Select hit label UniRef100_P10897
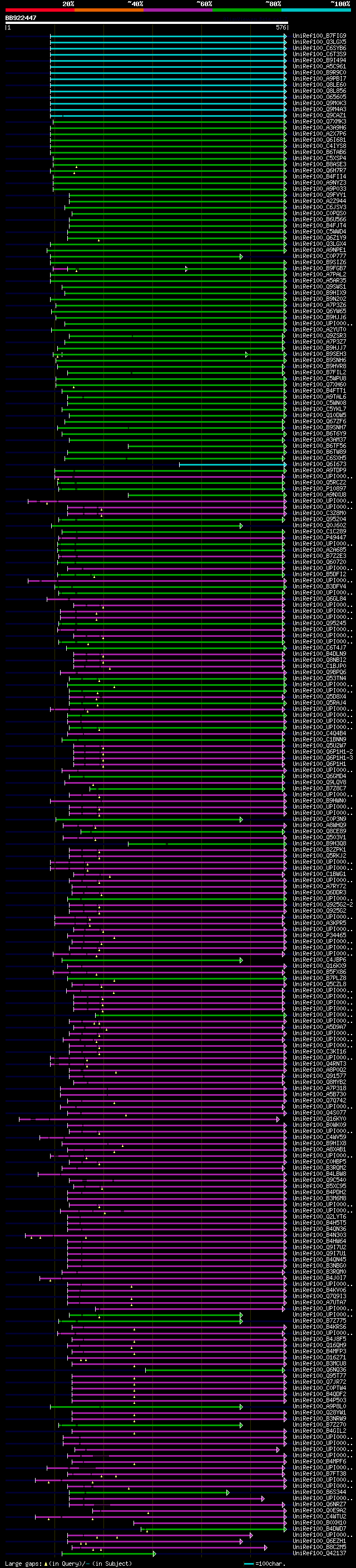356x1568 pixels. [x=319, y=489]
